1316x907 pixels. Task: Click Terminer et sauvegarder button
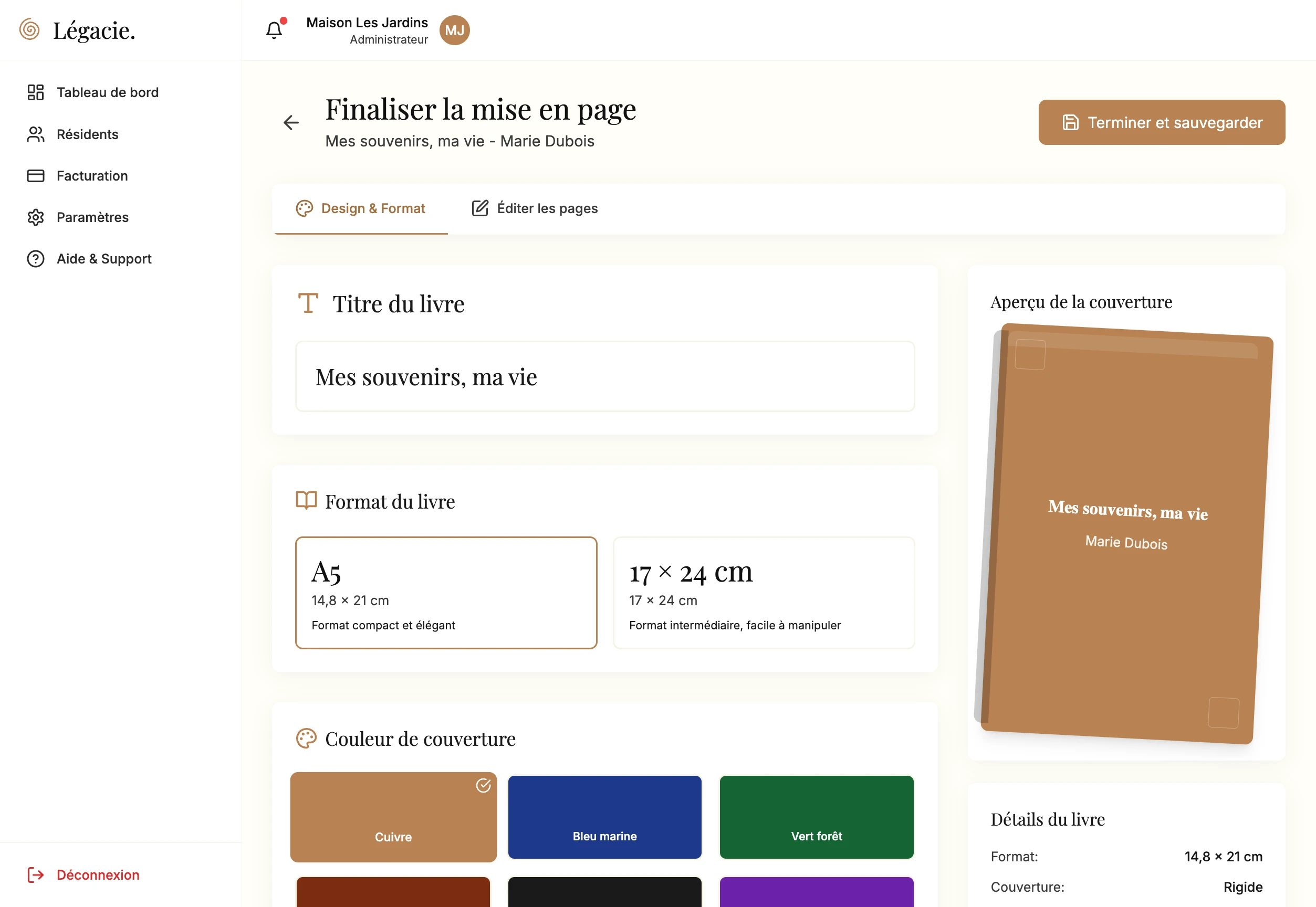[1162, 123]
